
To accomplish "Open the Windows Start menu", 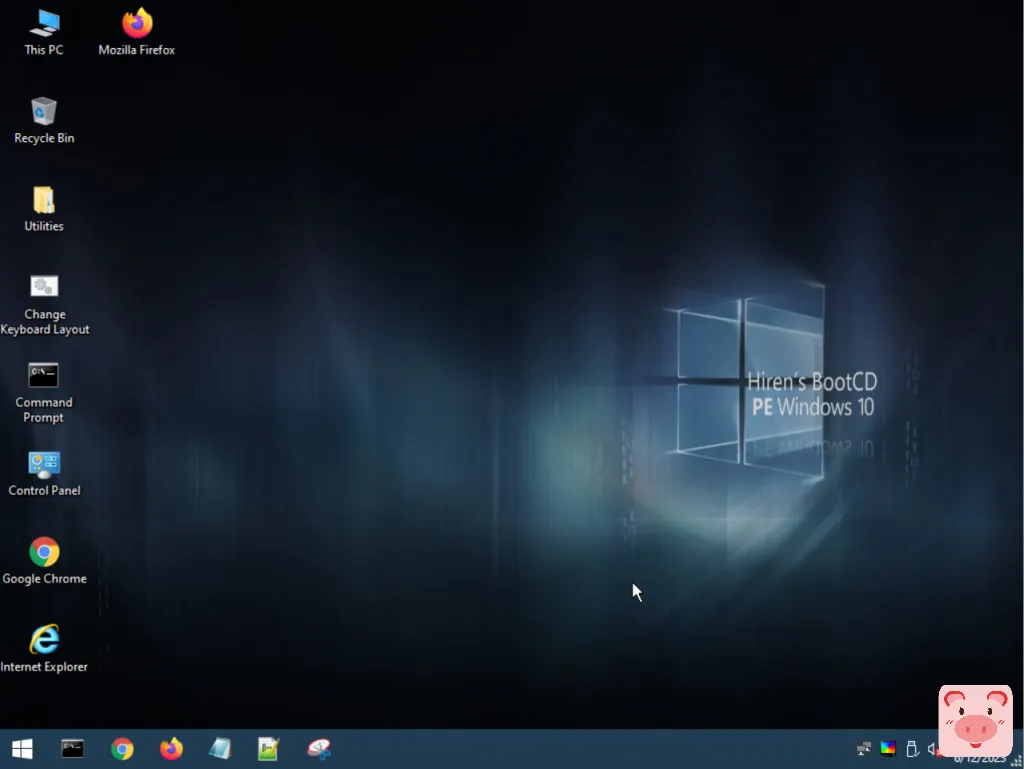I will (x=22, y=749).
